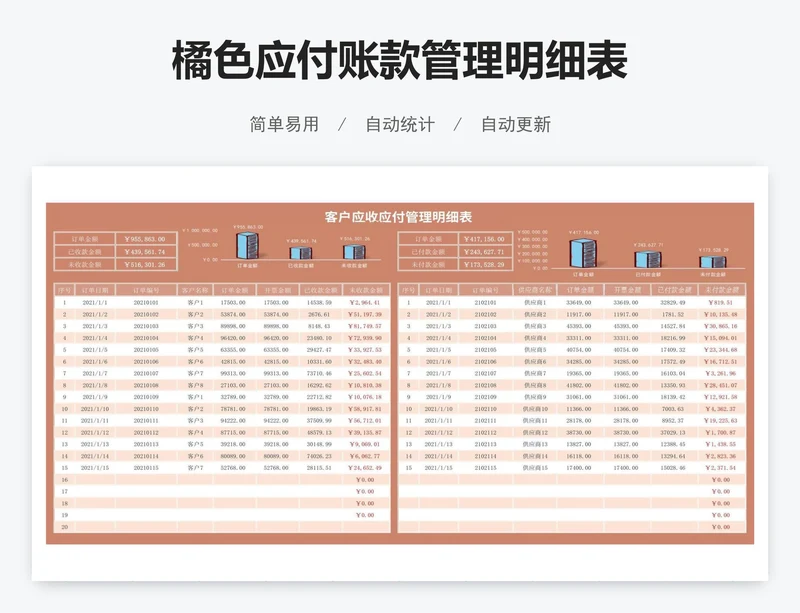Click the order amount cell 33649.00 under 订单金额
Screen dimensions: 800x613
click(579, 303)
